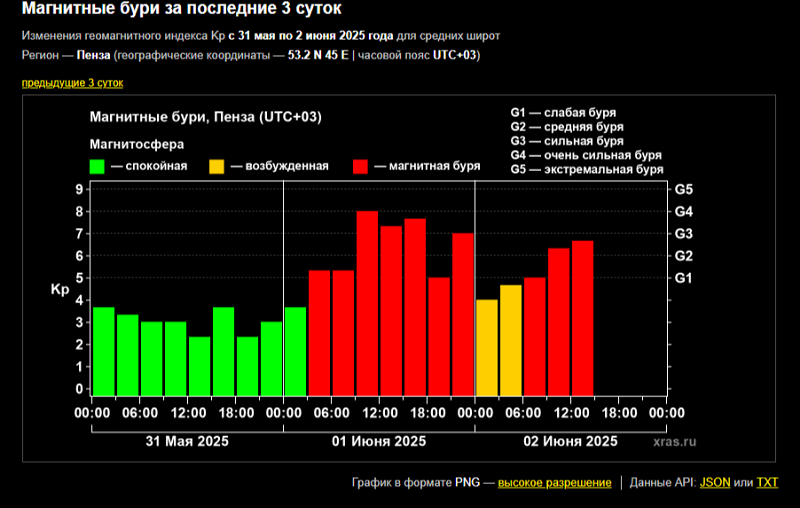
Task: Click the G5 storm level axis label
Action: (684, 189)
